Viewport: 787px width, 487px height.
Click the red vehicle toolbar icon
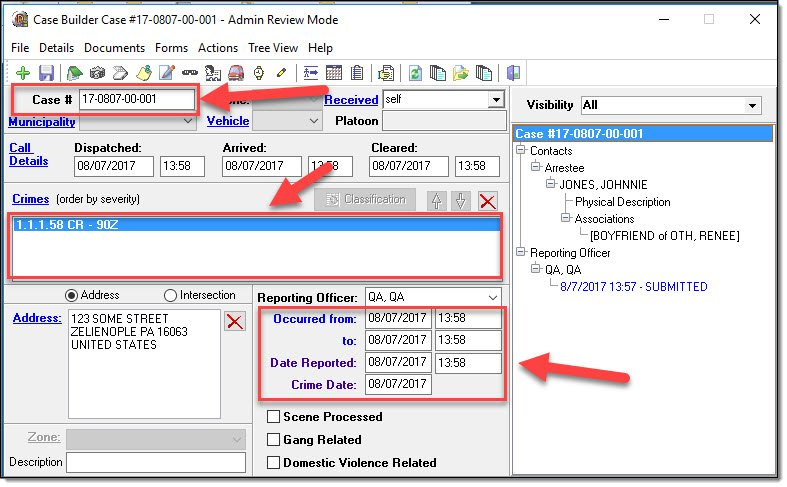236,73
